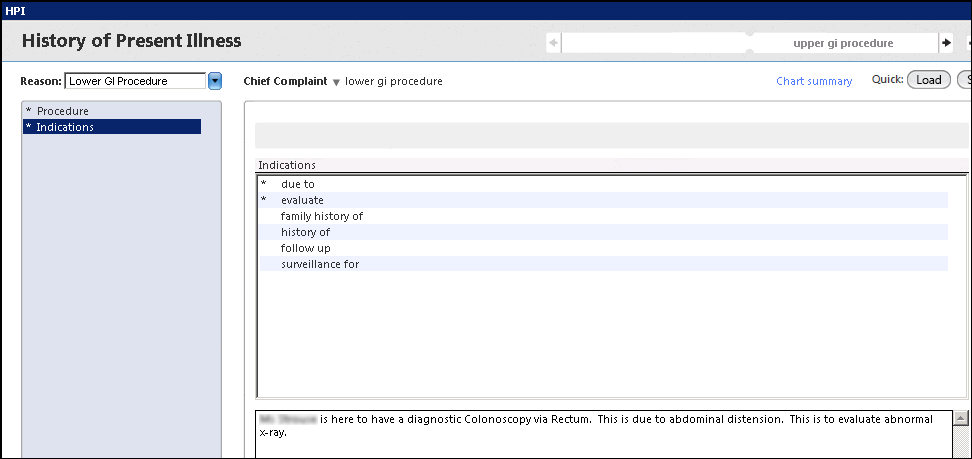Select Procedure in the left list
The height and width of the screenshot is (459, 972).
click(x=112, y=111)
